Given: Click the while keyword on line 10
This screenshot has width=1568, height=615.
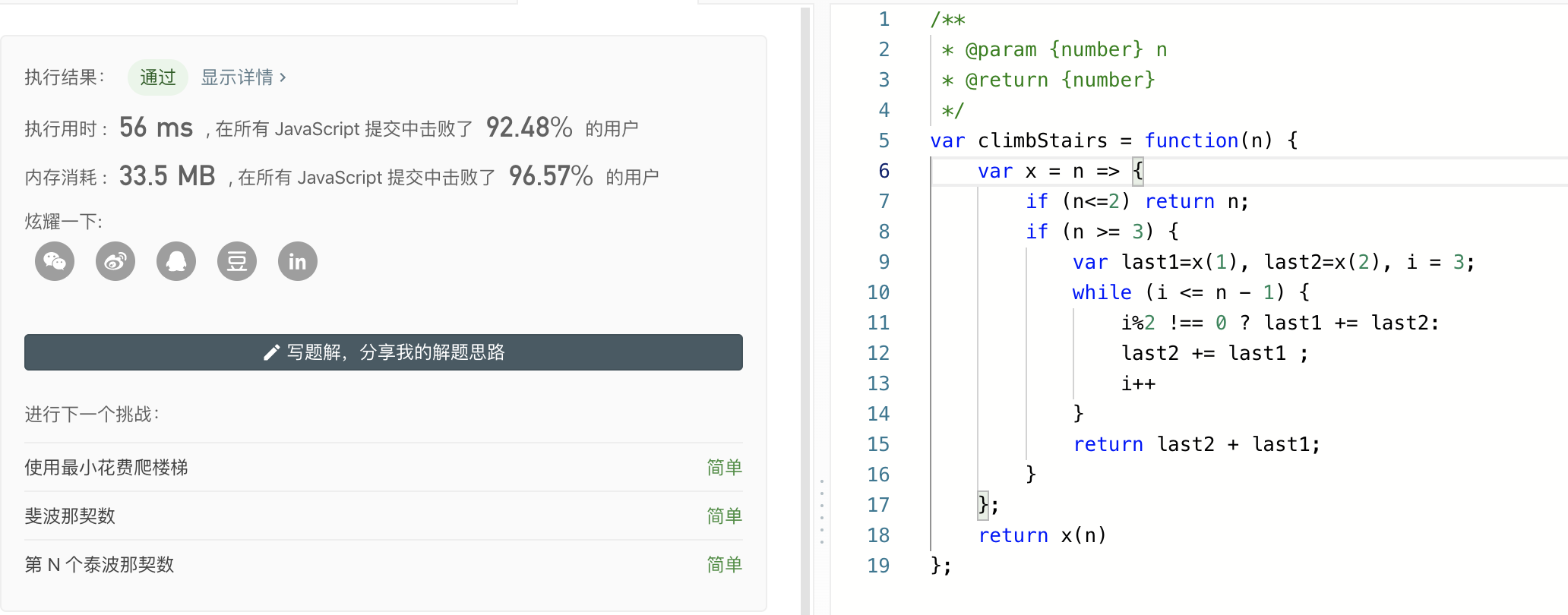Looking at the screenshot, I should (1102, 292).
